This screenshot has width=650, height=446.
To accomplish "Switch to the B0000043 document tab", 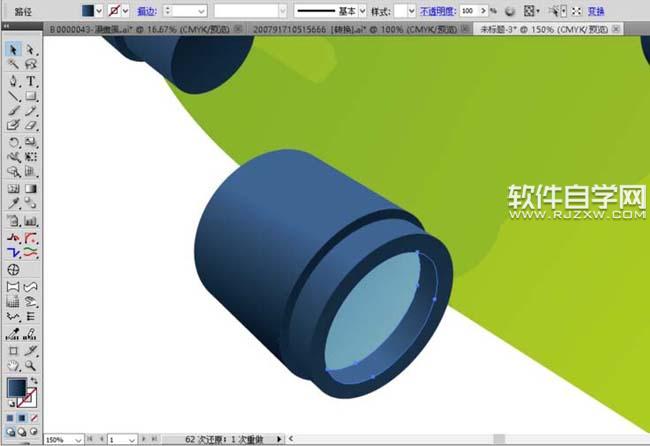I will click(x=139, y=29).
